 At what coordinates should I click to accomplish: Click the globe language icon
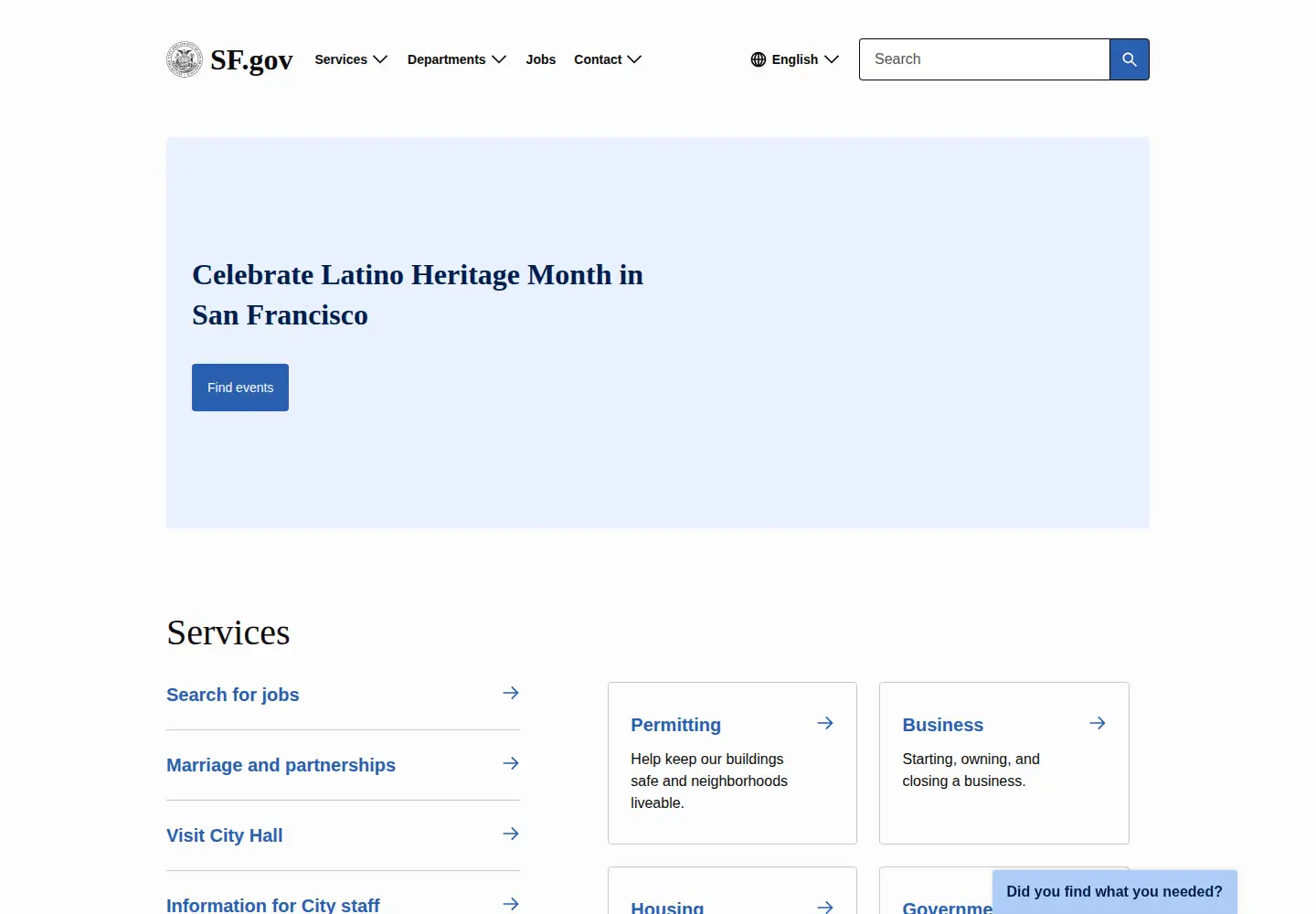[759, 59]
